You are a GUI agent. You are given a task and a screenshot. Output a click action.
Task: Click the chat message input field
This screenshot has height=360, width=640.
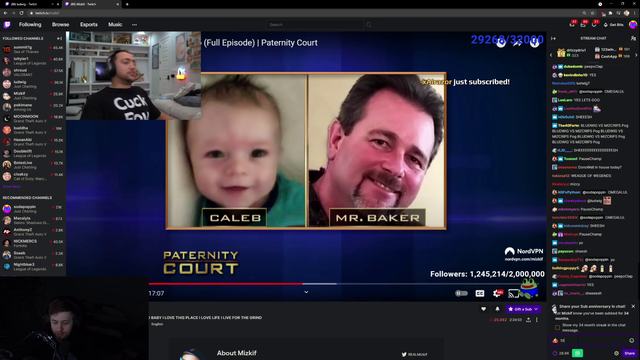click(593, 340)
